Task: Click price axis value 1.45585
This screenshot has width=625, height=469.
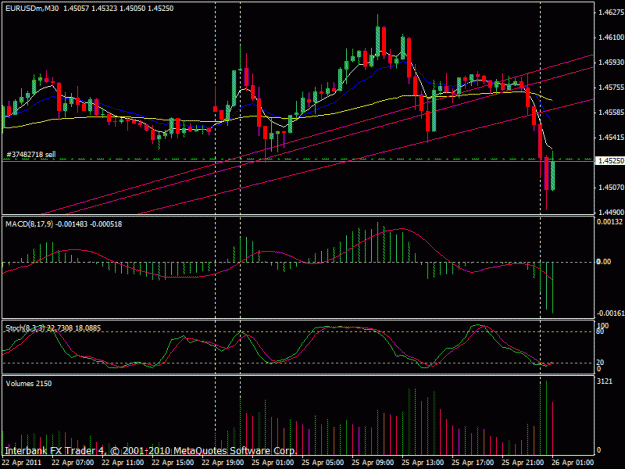Action: (x=610, y=112)
